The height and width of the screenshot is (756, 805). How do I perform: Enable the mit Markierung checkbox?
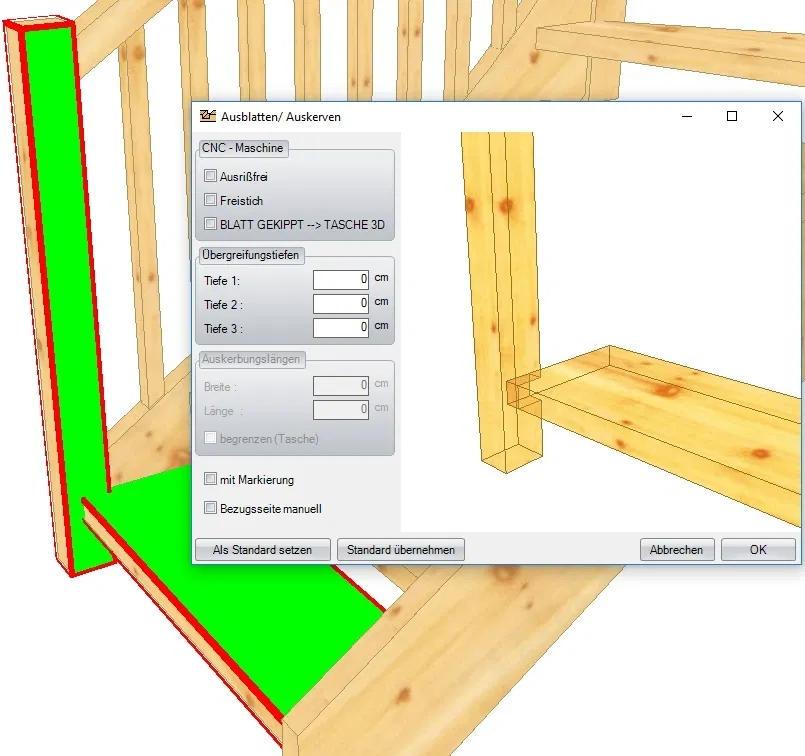click(x=210, y=479)
